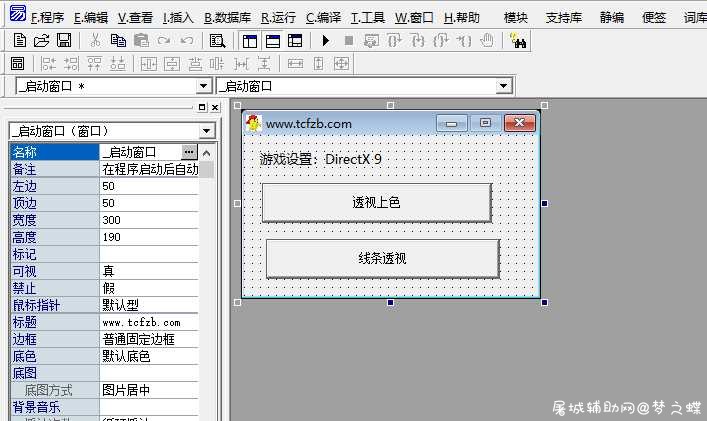Click the binoculars search icon
This screenshot has height=421, width=707.
pos(518,41)
